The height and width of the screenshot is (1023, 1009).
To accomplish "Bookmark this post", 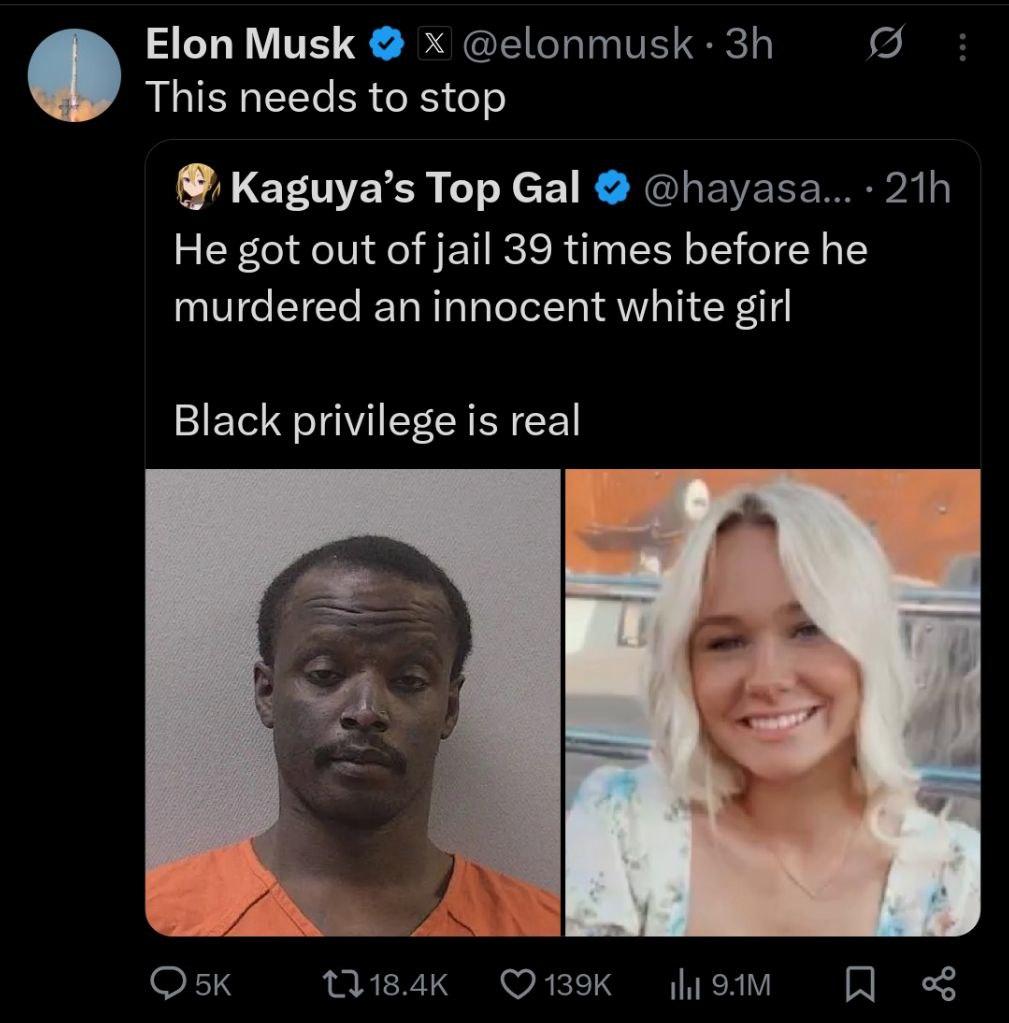I will 858,985.
